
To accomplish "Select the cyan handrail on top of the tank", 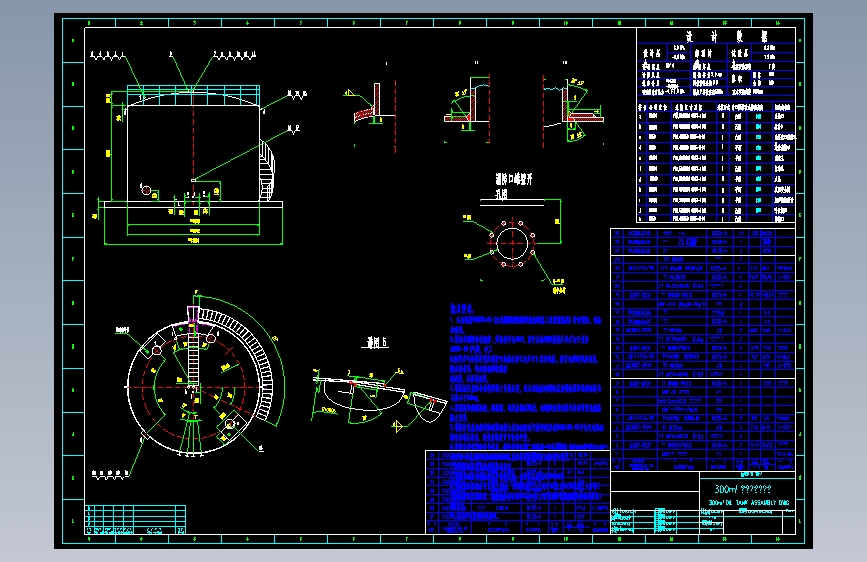I will click(x=194, y=94).
